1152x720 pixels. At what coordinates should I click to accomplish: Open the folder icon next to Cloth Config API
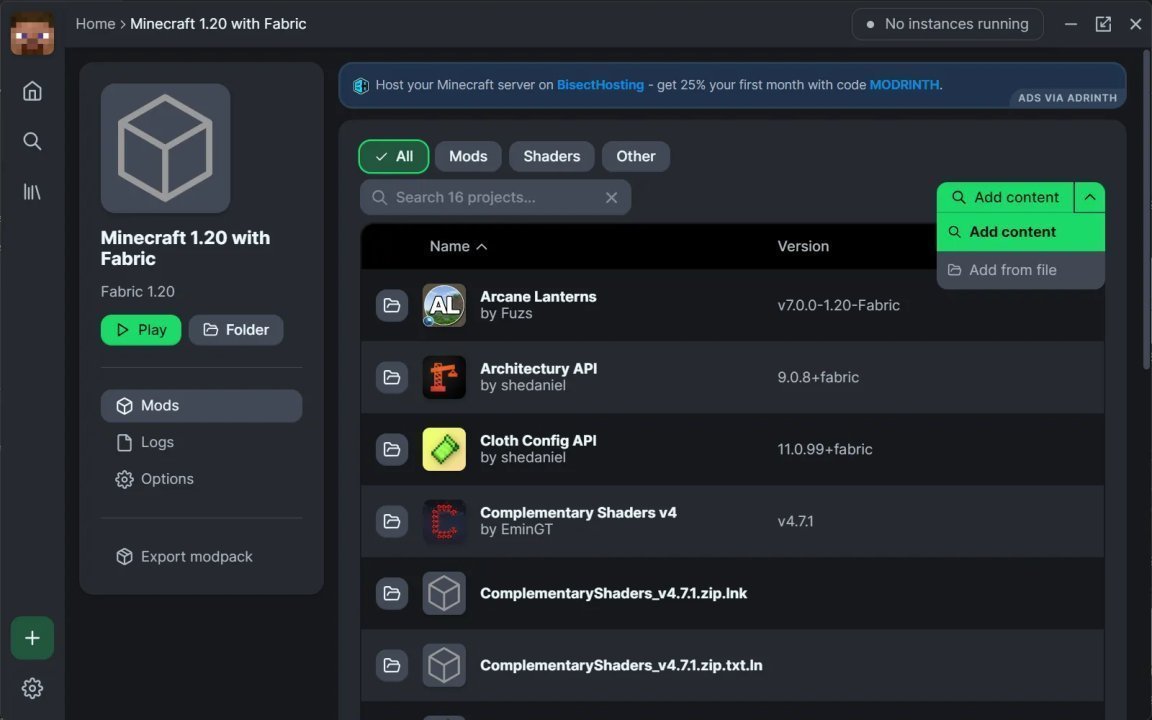391,449
